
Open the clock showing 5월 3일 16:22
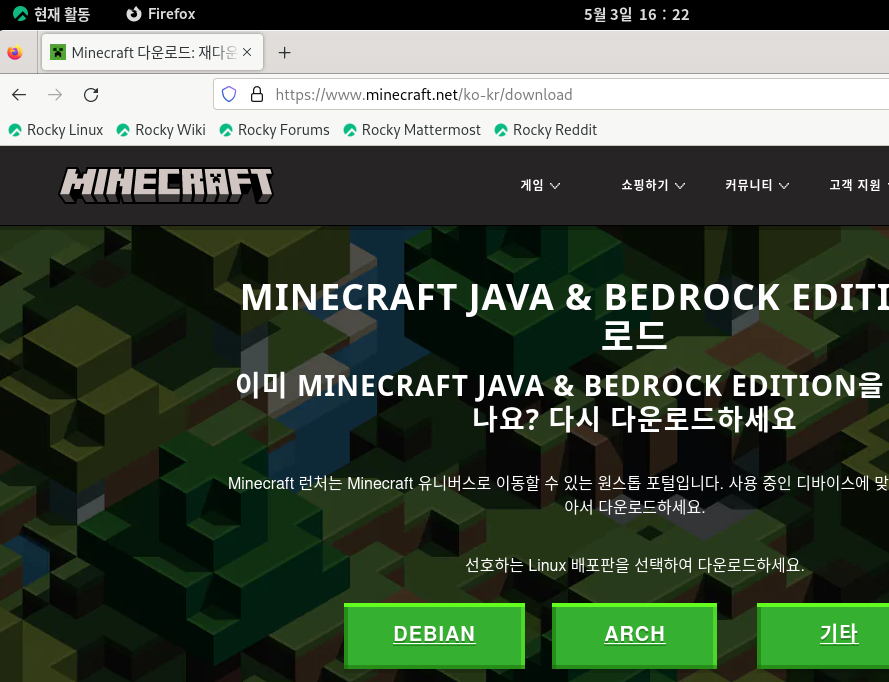[637, 14]
